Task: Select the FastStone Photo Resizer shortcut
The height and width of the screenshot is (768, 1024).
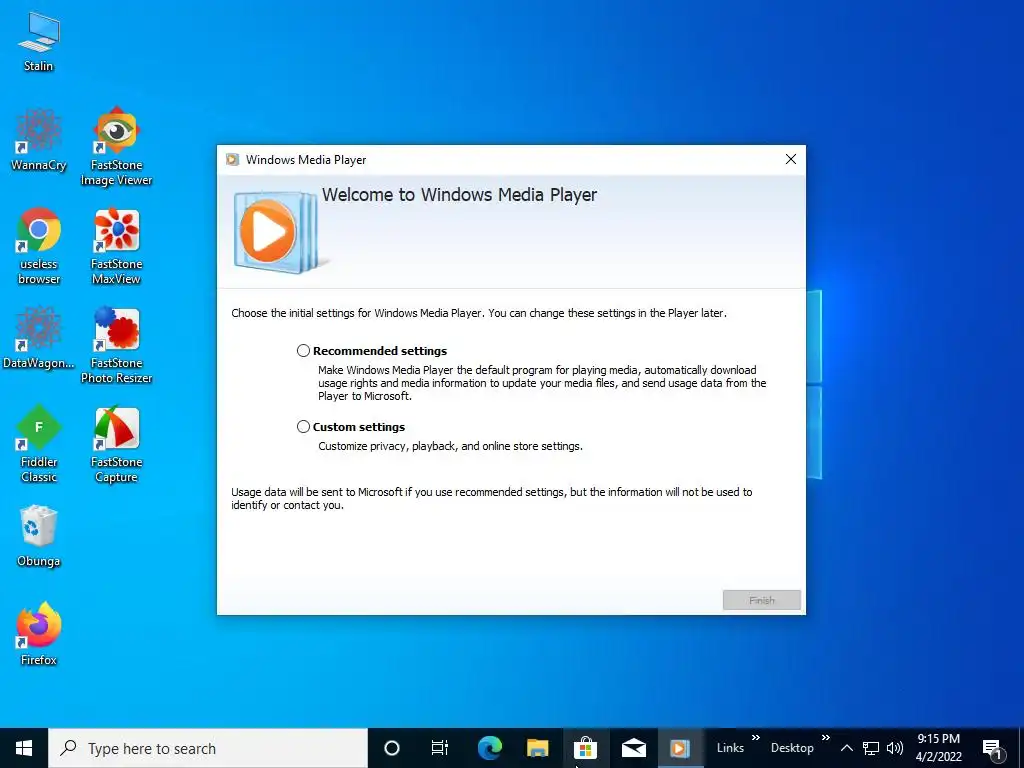Action: click(x=116, y=345)
